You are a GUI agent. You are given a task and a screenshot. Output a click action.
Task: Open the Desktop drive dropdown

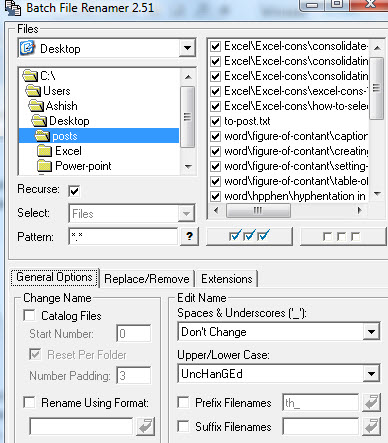187,48
